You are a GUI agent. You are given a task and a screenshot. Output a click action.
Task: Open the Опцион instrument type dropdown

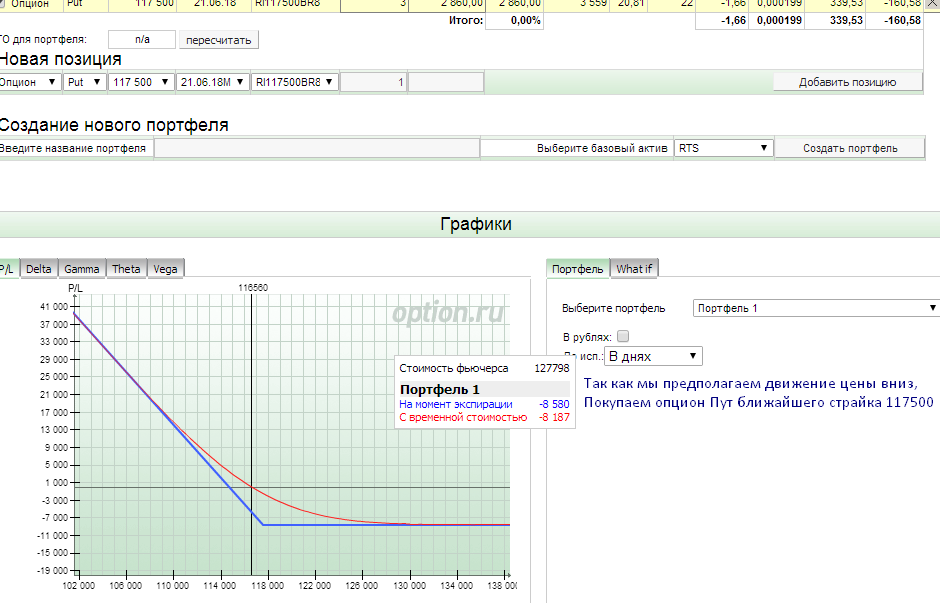(29, 82)
